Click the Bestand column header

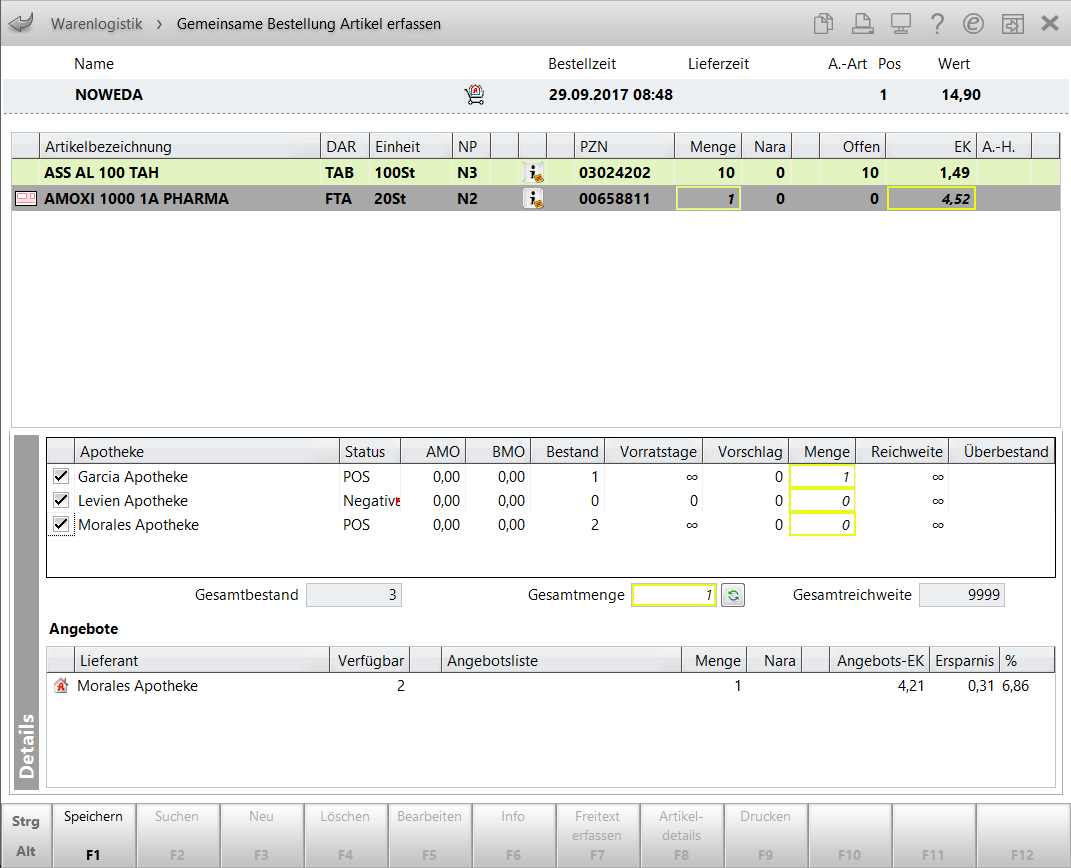point(568,451)
